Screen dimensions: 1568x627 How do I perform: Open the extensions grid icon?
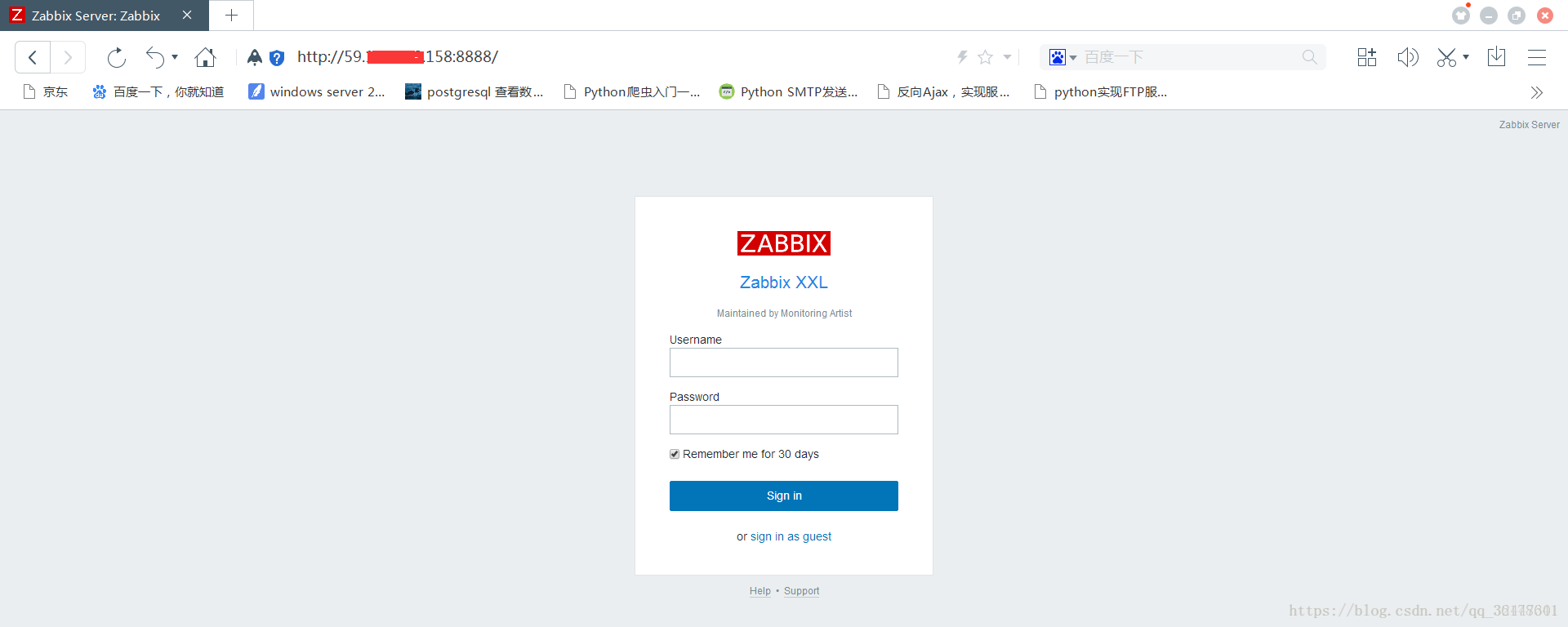click(1367, 57)
